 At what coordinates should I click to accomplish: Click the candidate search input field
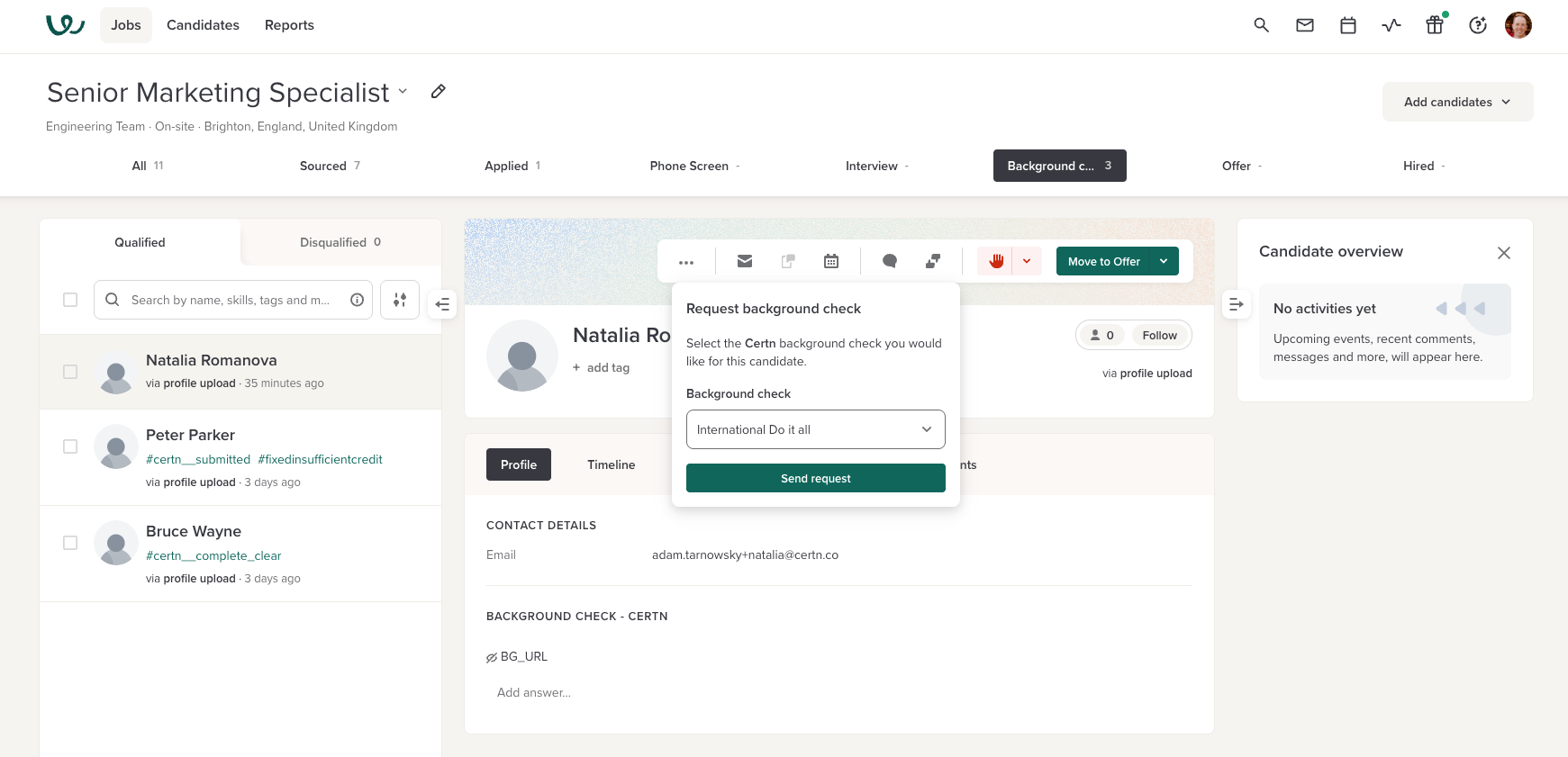231,300
